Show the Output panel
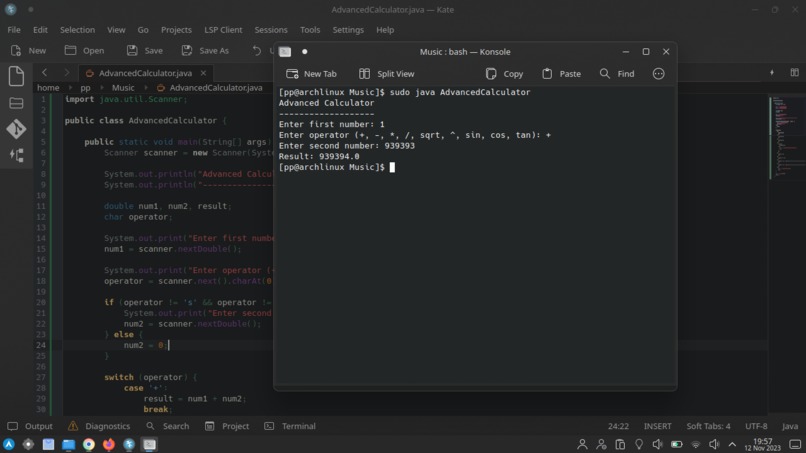Image resolution: width=806 pixels, height=453 pixels. (x=30, y=426)
